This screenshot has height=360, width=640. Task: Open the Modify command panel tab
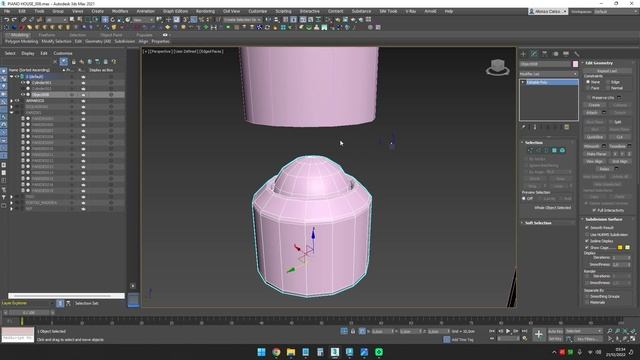pyautogui.click(x=534, y=53)
